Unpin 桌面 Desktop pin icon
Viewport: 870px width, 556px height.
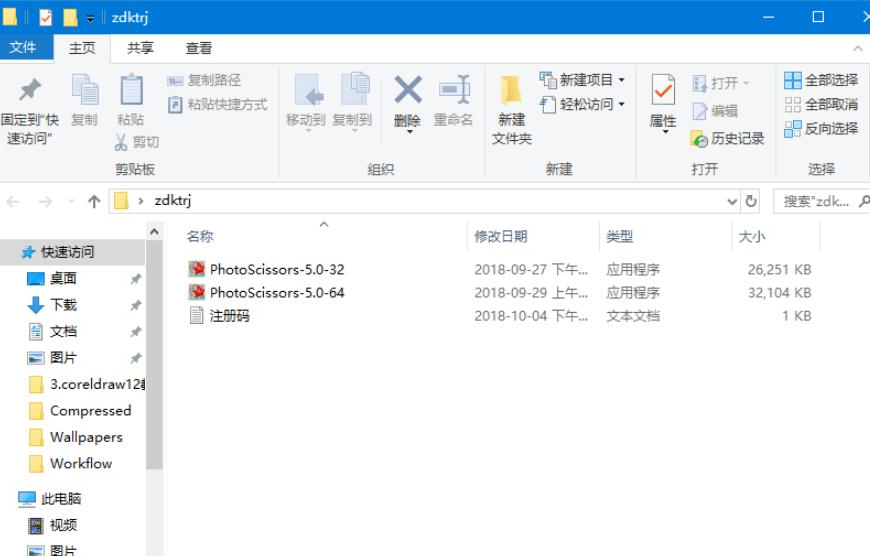click(135, 279)
